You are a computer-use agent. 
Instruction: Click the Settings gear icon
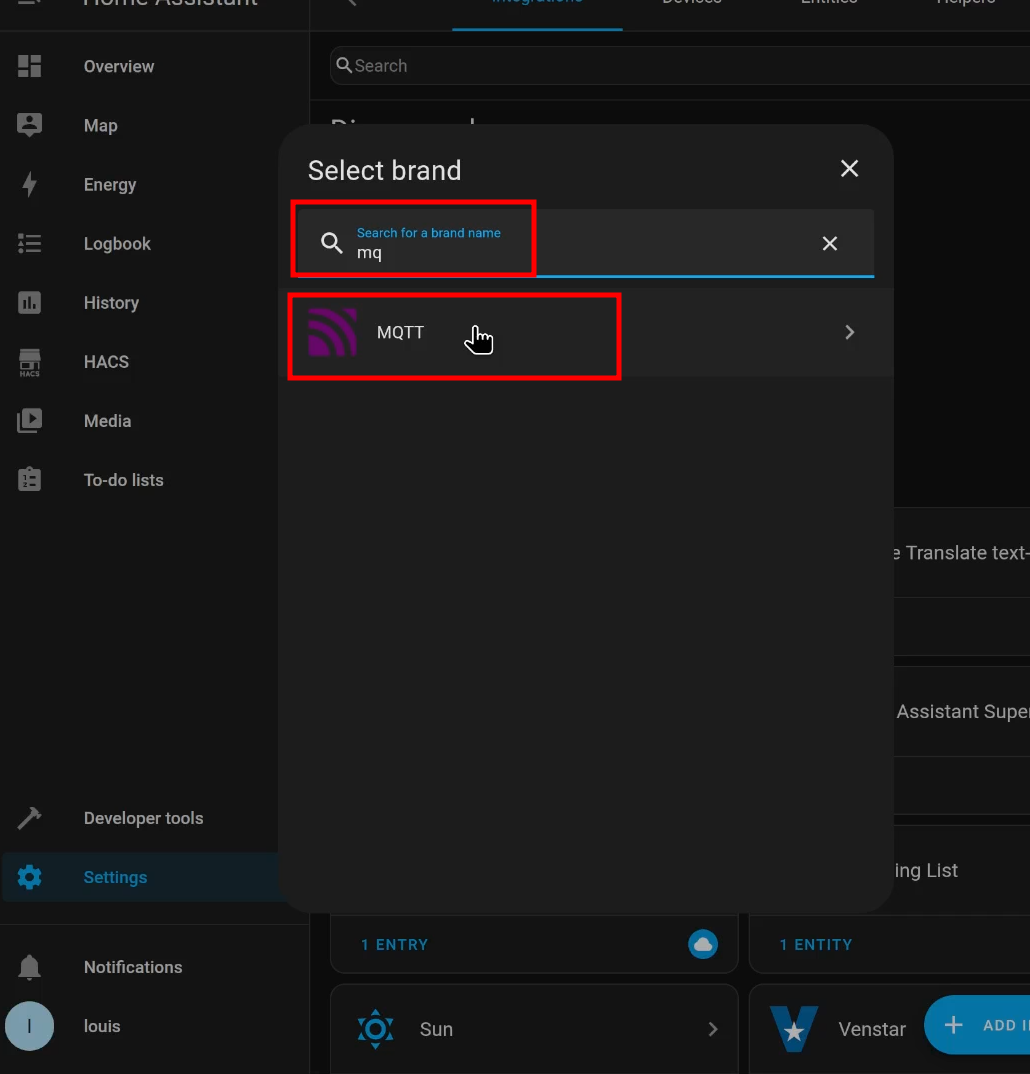click(29, 877)
